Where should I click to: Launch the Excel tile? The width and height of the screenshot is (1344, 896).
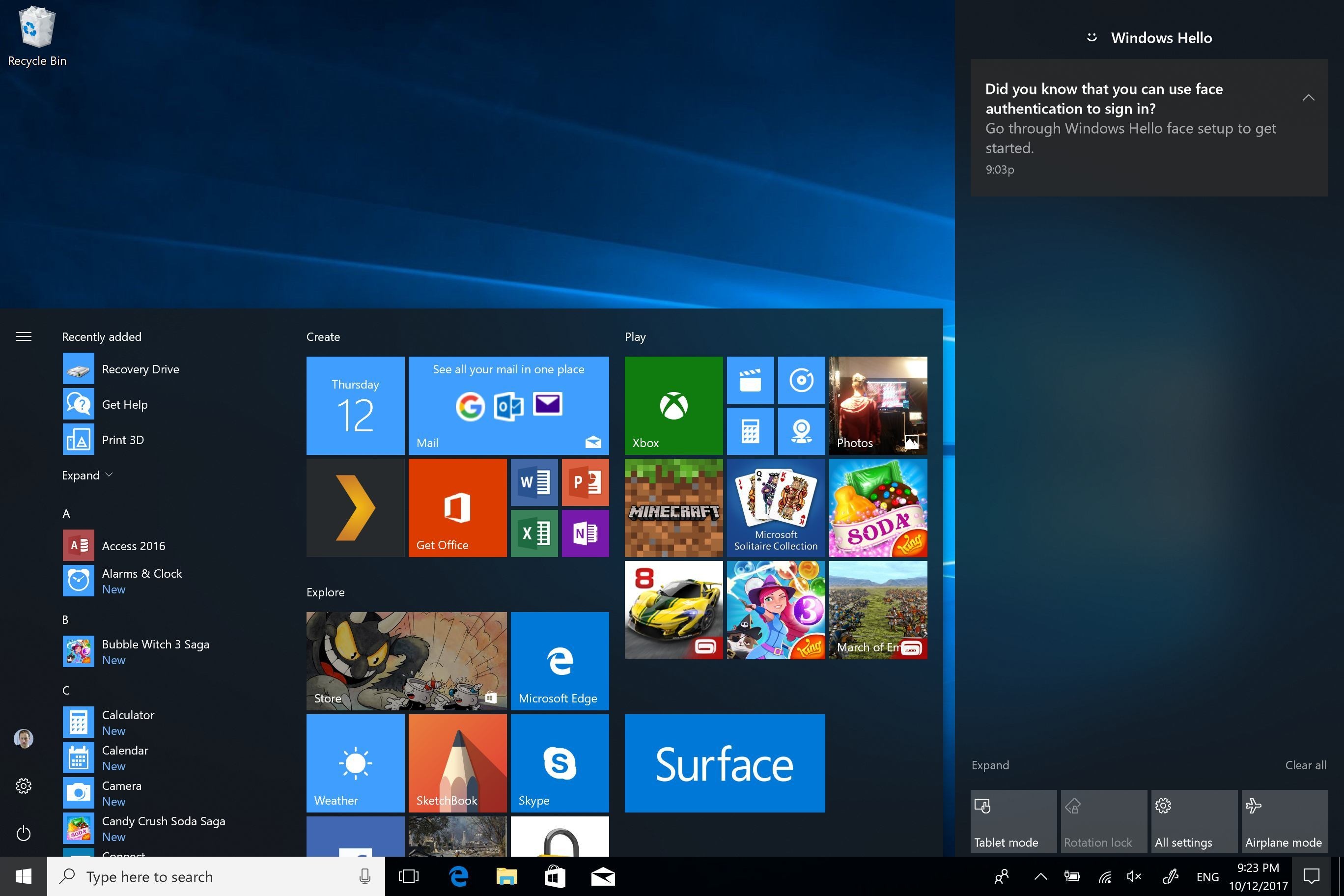point(534,533)
